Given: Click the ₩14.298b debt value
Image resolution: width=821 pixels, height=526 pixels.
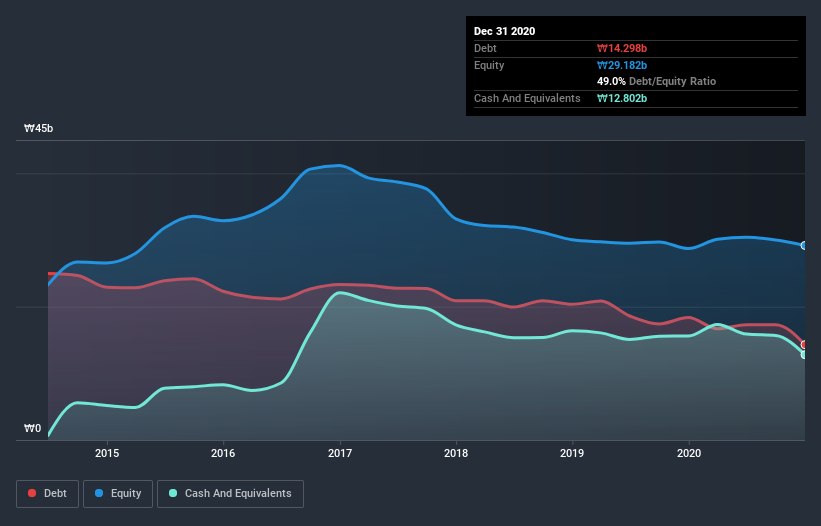Looking at the screenshot, I should tap(622, 48).
